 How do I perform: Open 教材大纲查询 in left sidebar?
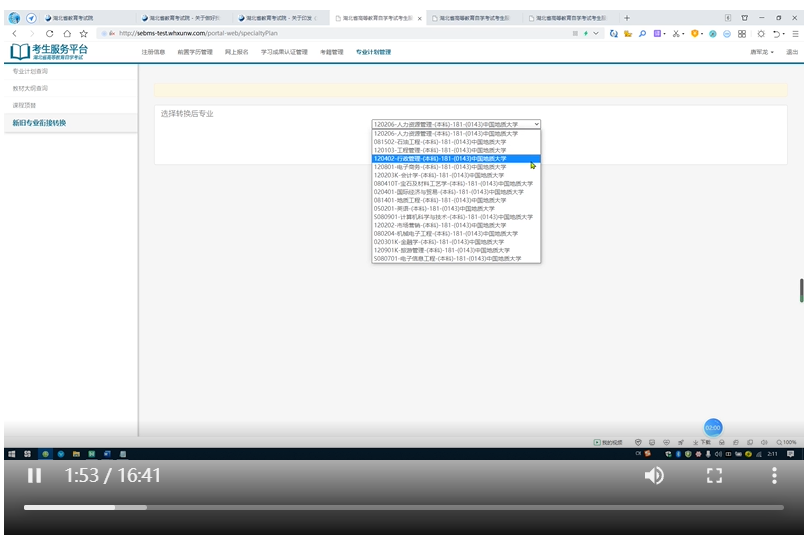pos(30,88)
